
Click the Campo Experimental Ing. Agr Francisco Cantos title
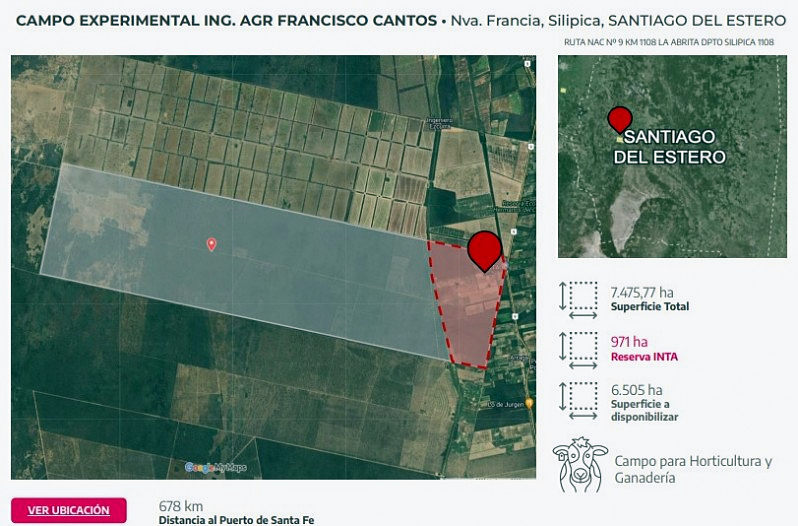(x=226, y=20)
